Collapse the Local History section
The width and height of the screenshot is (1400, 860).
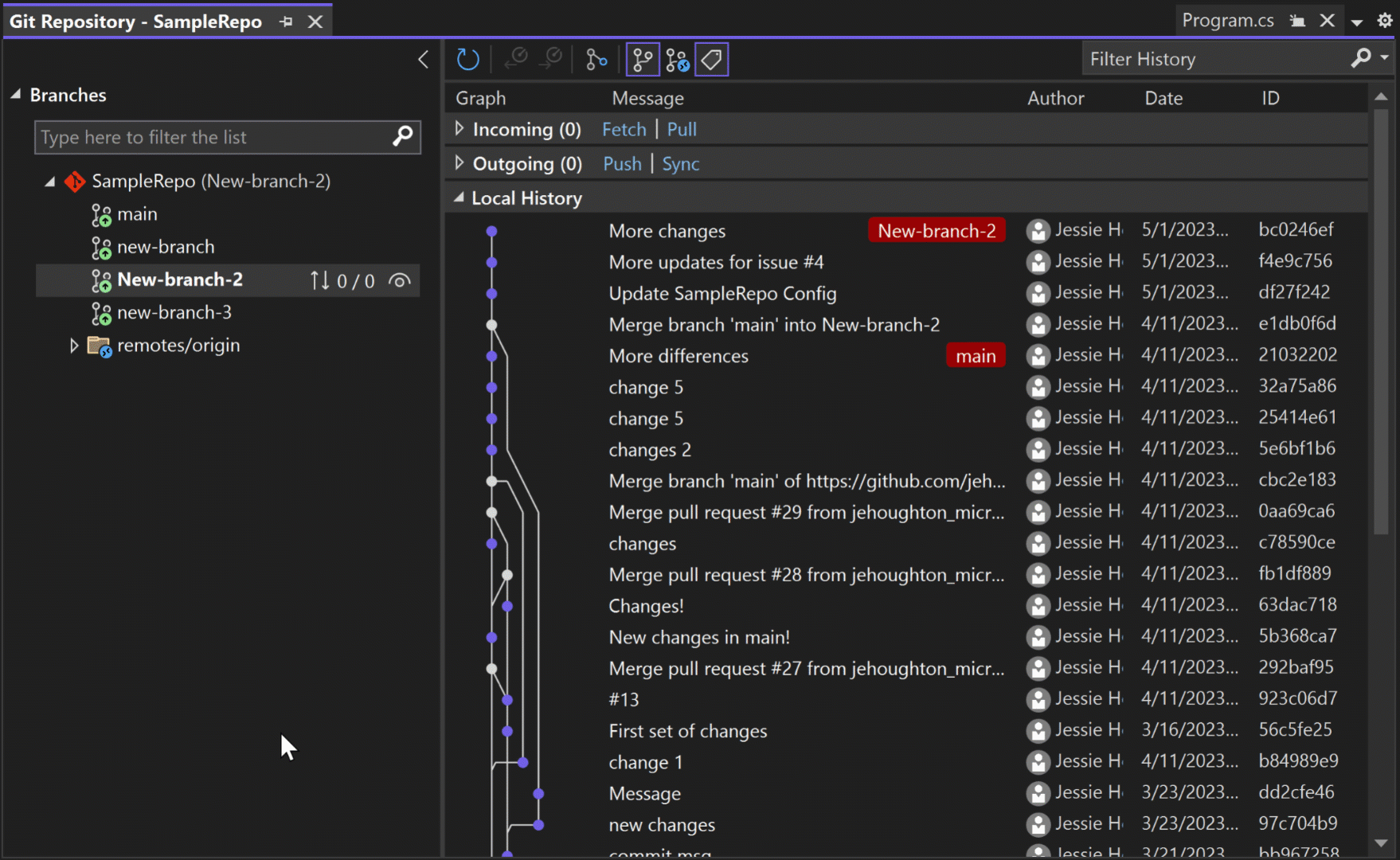tap(459, 198)
